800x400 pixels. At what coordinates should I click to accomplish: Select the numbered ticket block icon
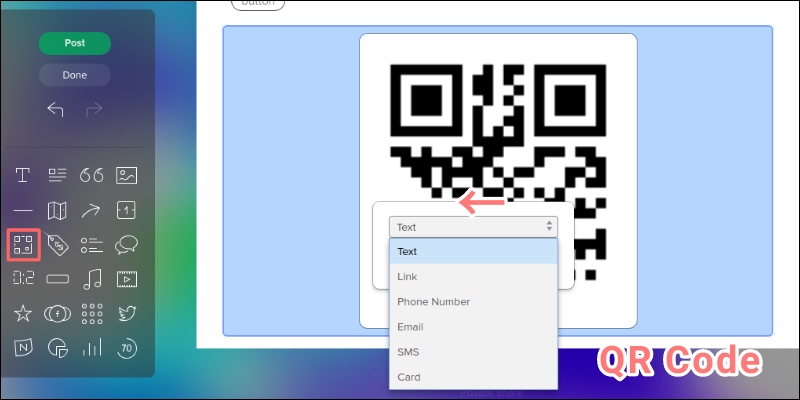click(127, 210)
